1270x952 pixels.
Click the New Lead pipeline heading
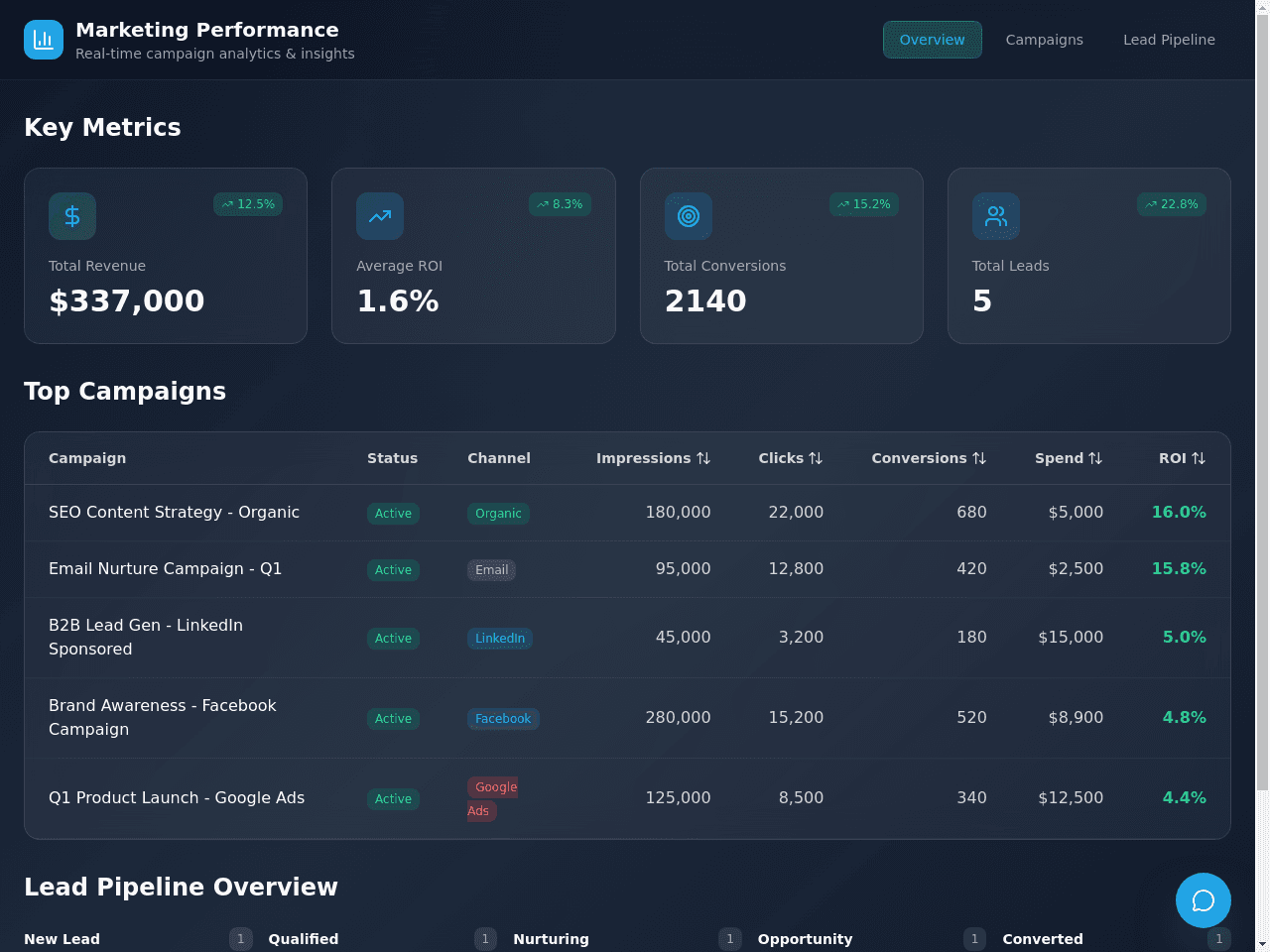pos(62,939)
